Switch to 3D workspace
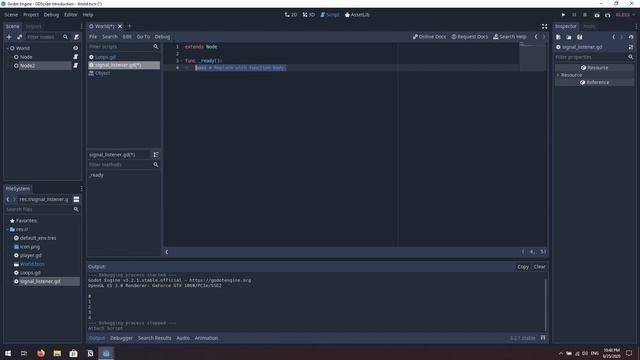Screen dimensions: 640x360 point(309,15)
